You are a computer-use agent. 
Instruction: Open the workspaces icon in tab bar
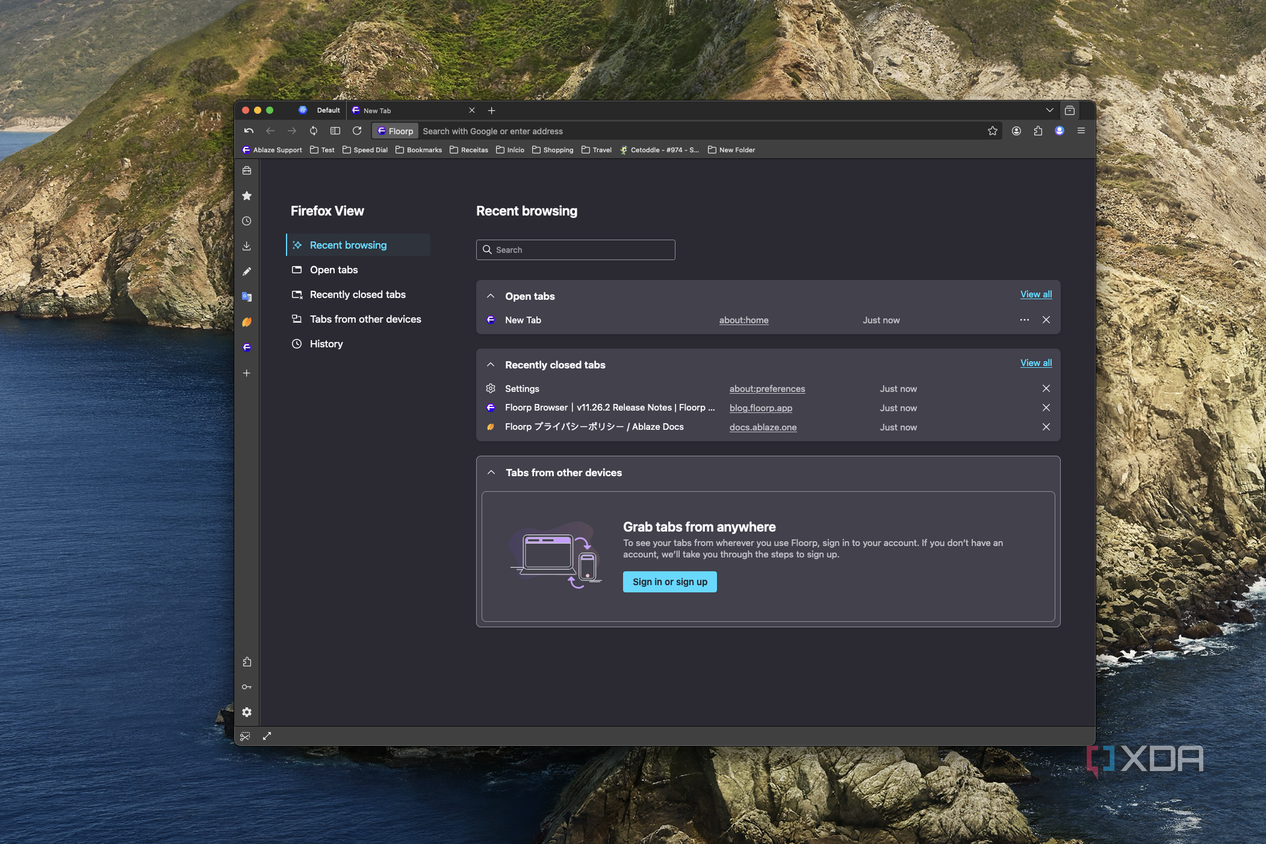[1070, 110]
